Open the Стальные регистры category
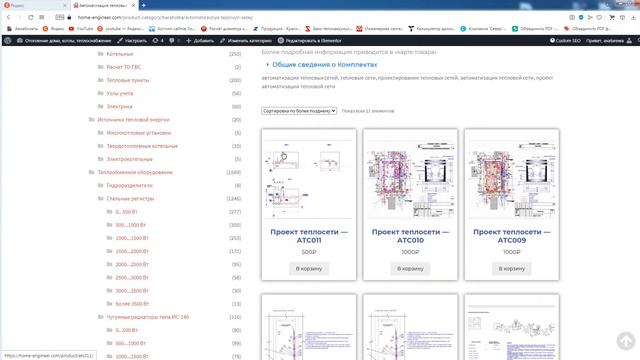640x360 pixels. [x=130, y=199]
